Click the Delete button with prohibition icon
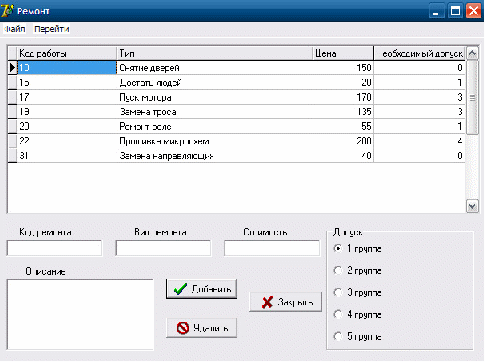 pos(201,328)
